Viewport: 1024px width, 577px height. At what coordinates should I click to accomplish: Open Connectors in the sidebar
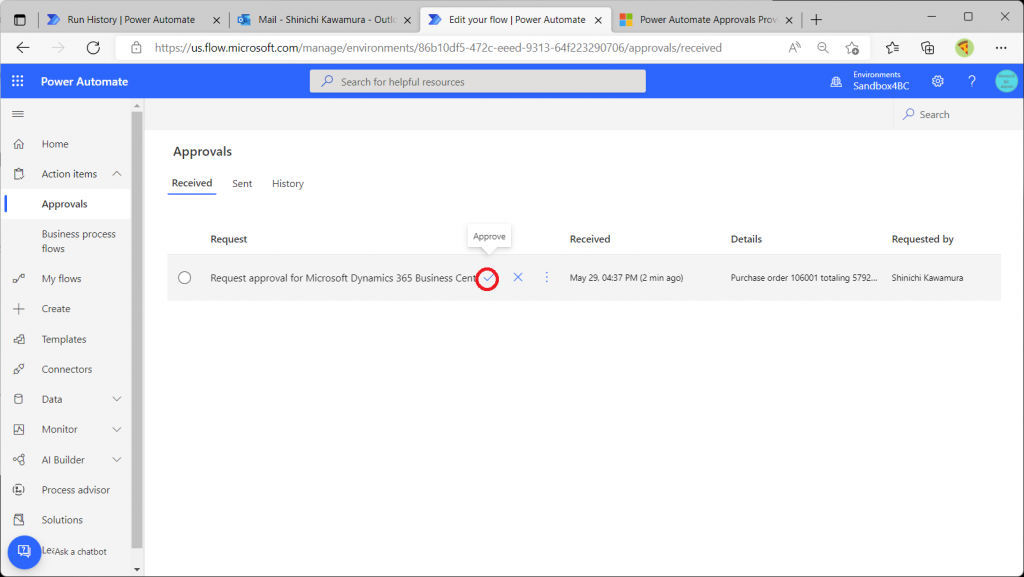coord(67,369)
